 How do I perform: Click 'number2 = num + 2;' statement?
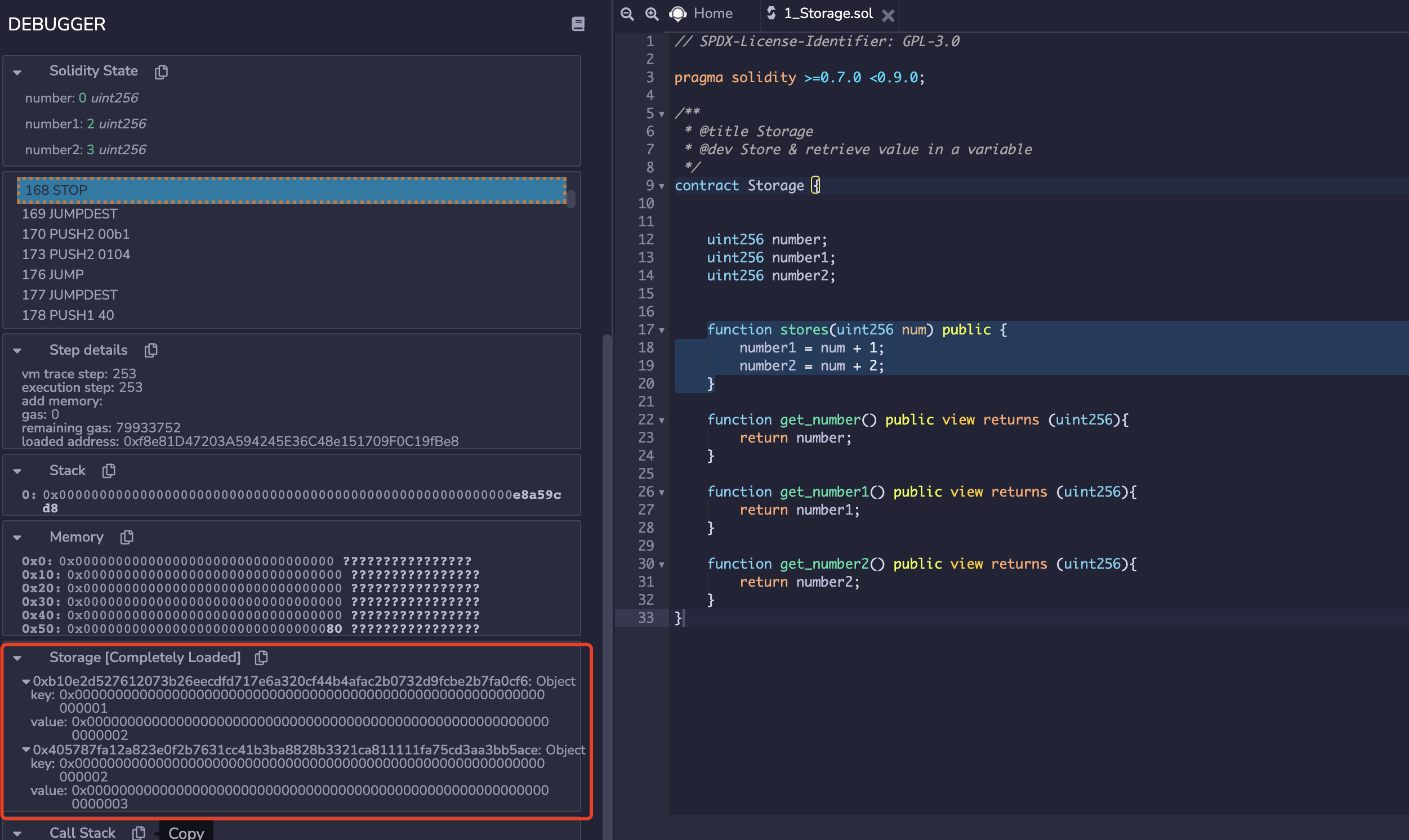[x=811, y=366]
